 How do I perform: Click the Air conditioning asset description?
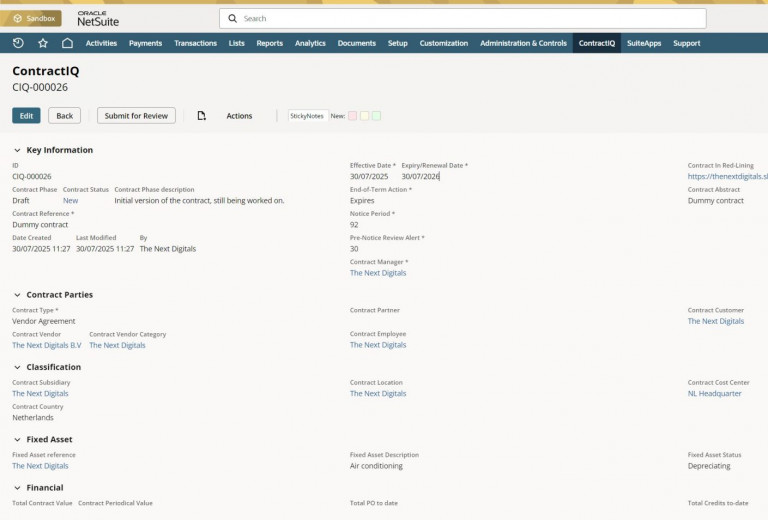click(376, 466)
